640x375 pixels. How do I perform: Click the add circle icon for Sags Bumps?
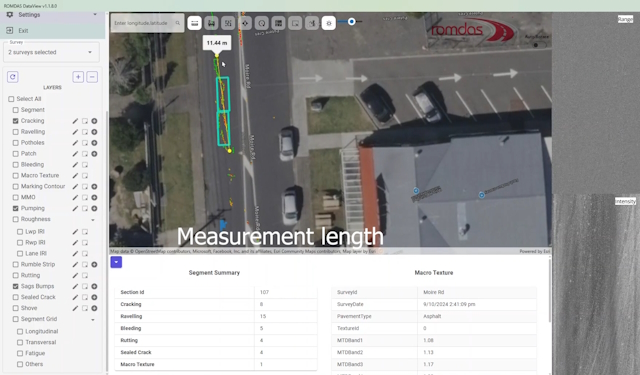(94, 286)
